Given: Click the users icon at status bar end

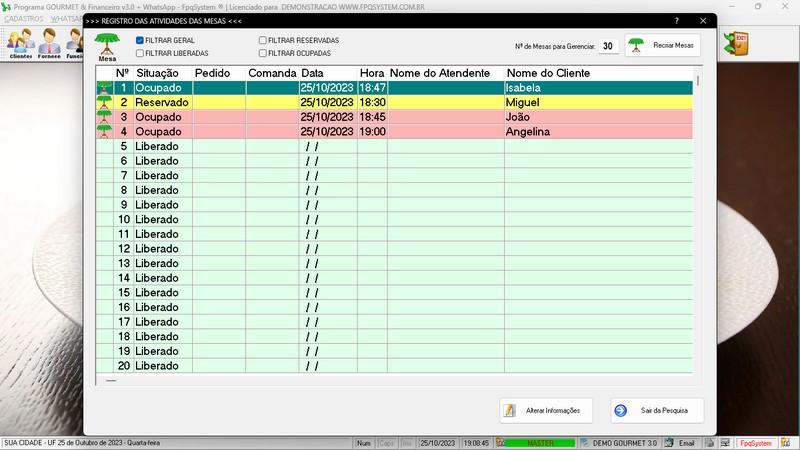Looking at the screenshot, I should tap(786, 443).
